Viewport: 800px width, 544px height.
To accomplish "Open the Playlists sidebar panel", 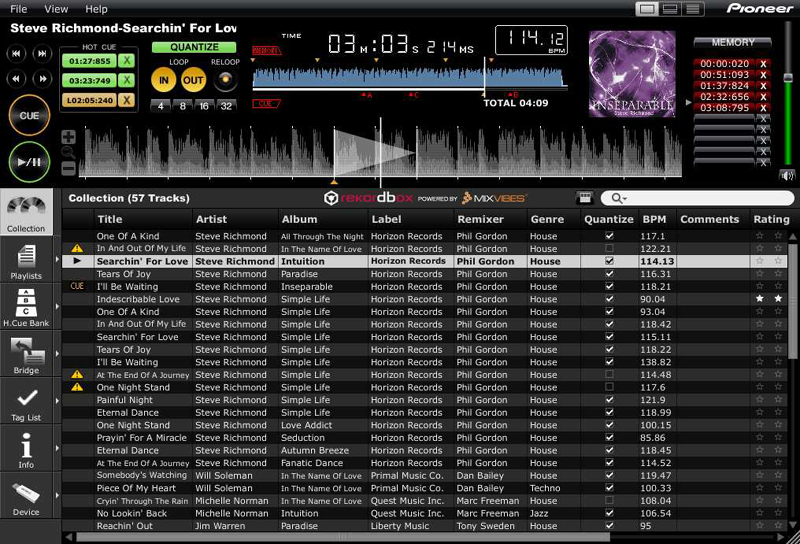I will coord(27,260).
